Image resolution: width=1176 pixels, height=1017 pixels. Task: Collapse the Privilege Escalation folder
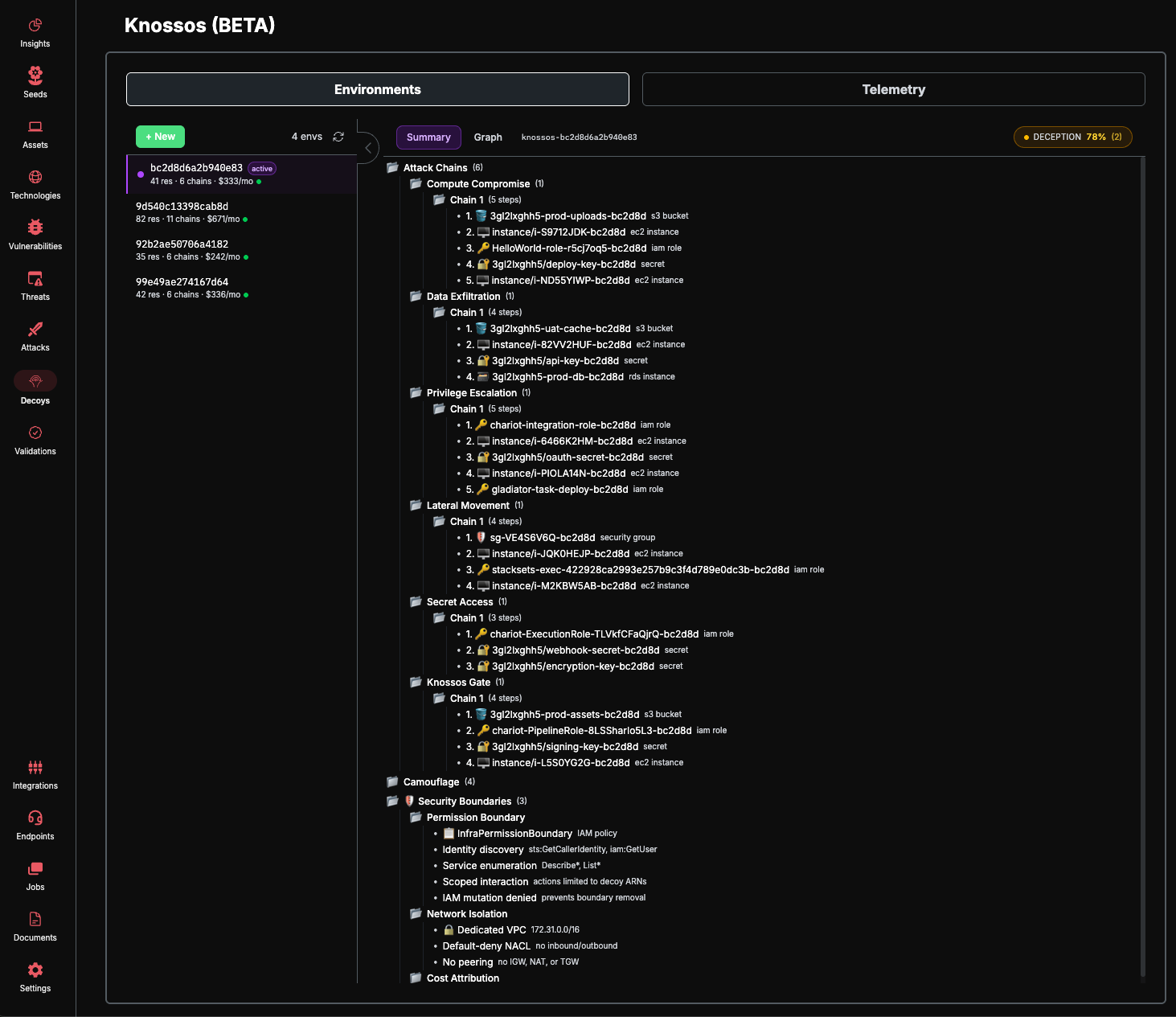(x=416, y=392)
